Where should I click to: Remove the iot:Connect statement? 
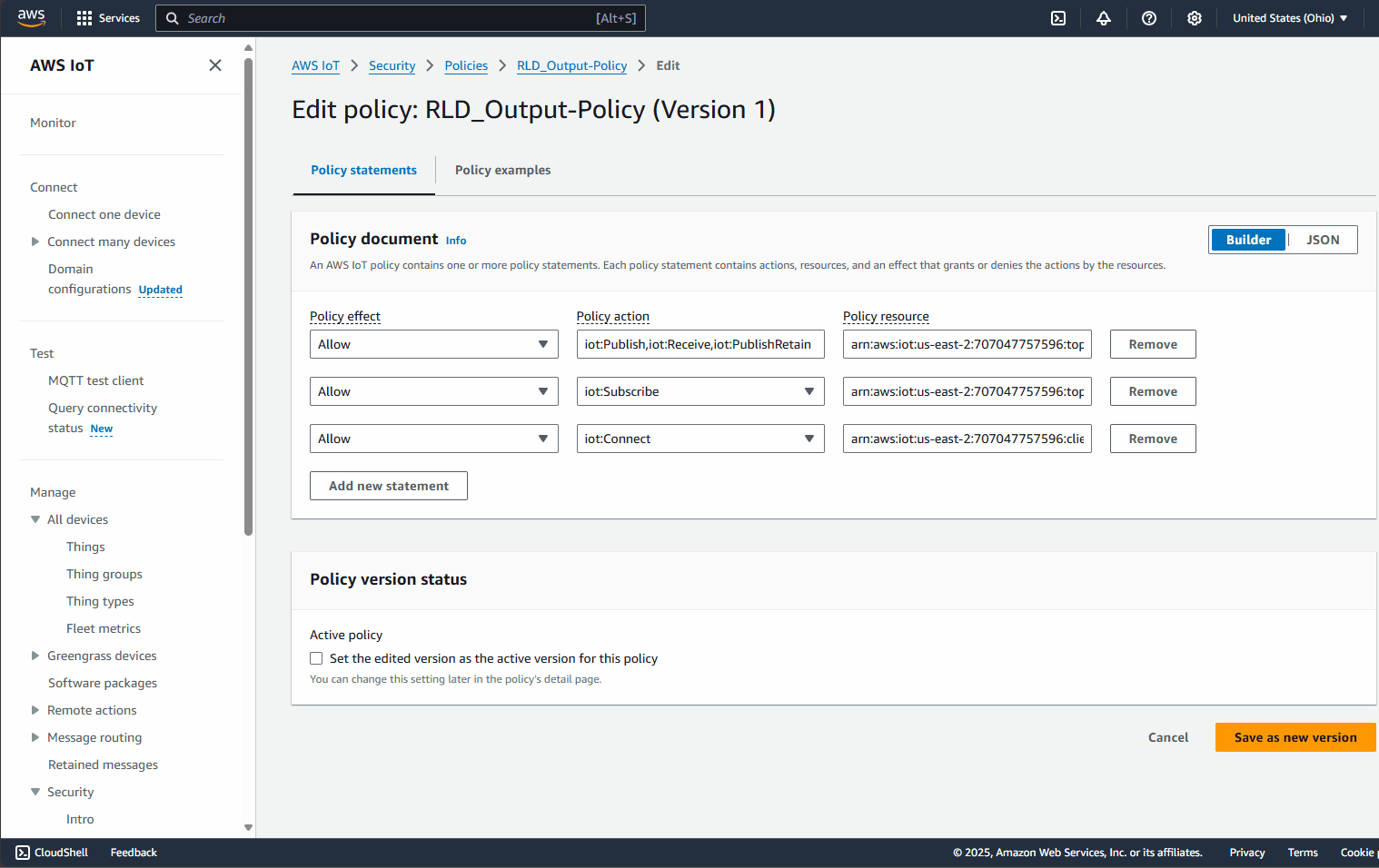click(x=1153, y=439)
